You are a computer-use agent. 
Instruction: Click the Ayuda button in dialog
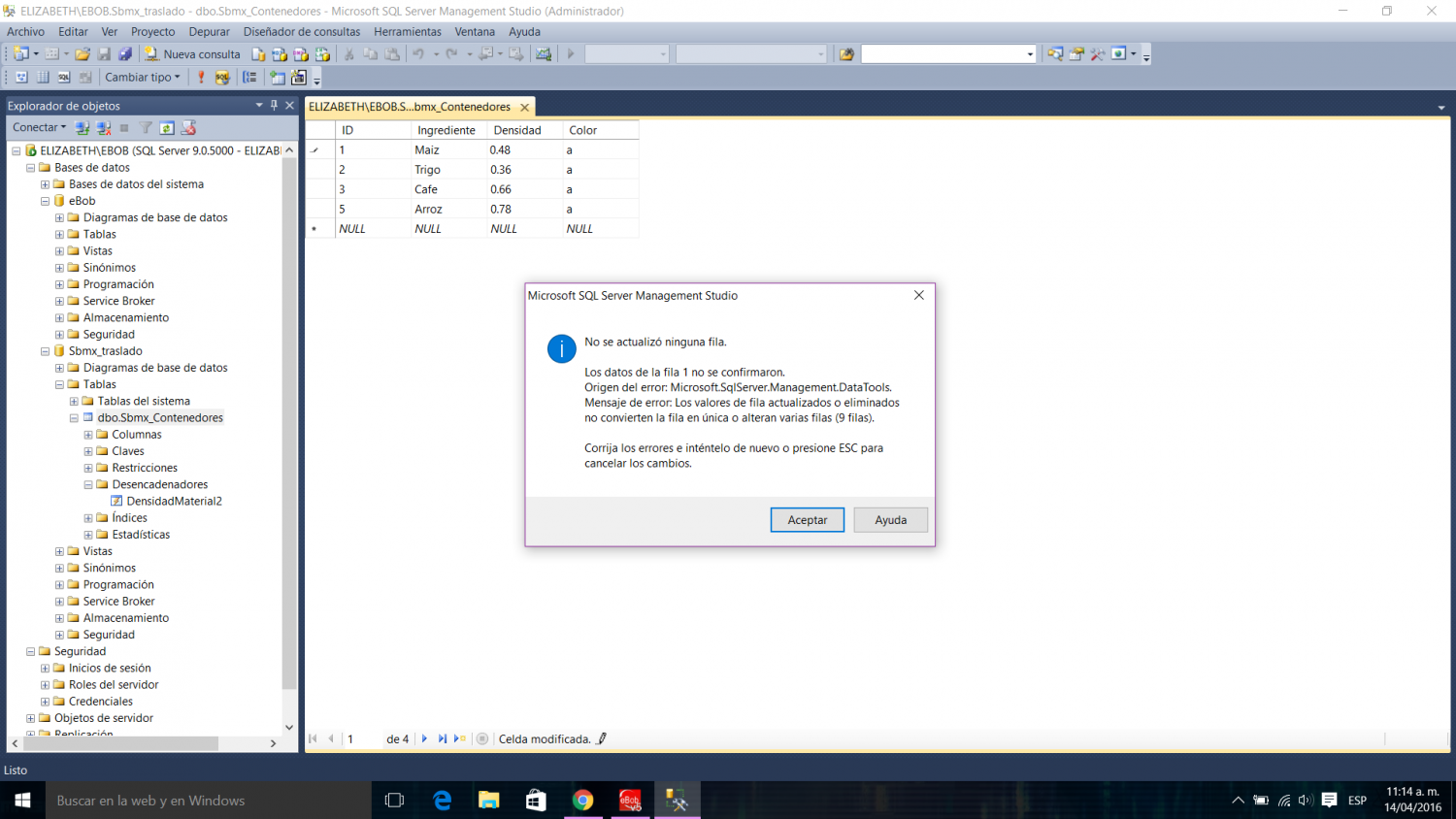[x=891, y=520]
